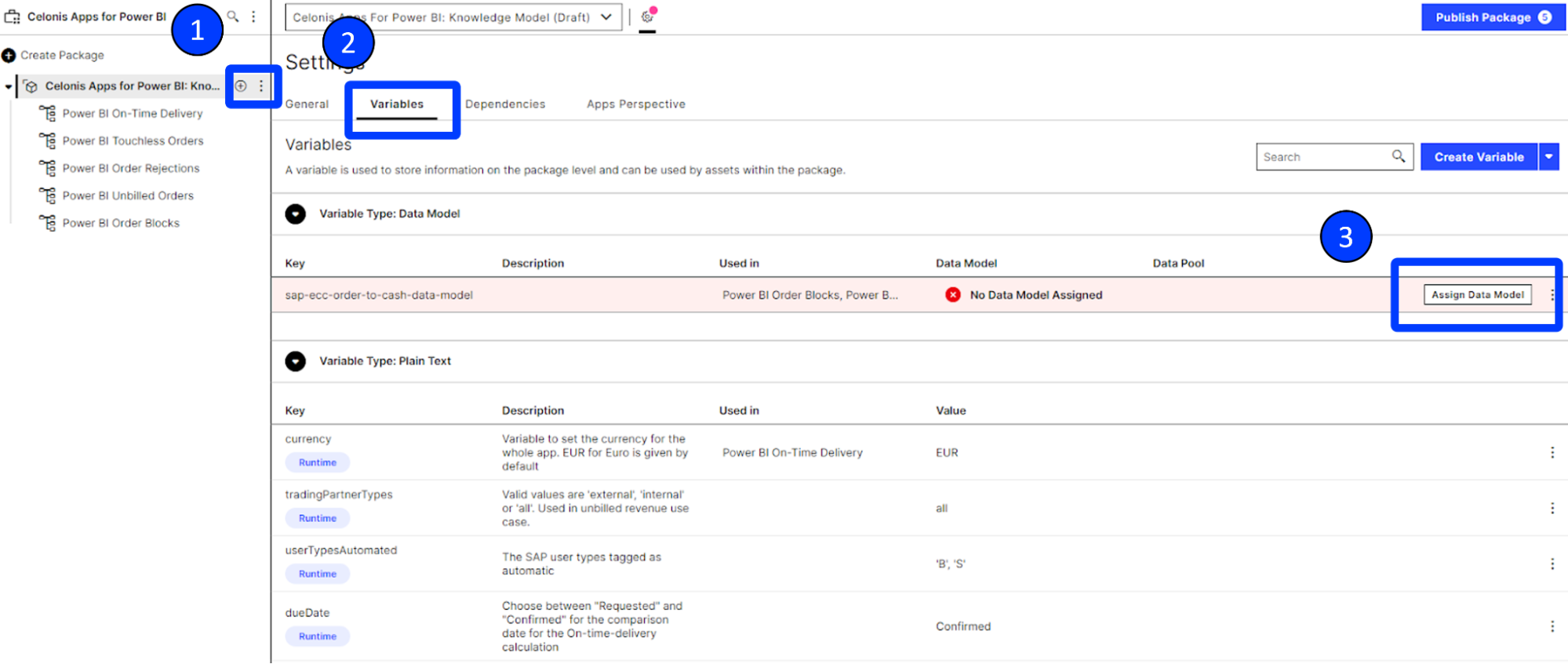Viewport: 1568px width, 664px height.
Task: Collapse the Celonis Apps package tree node
Action: (8, 86)
